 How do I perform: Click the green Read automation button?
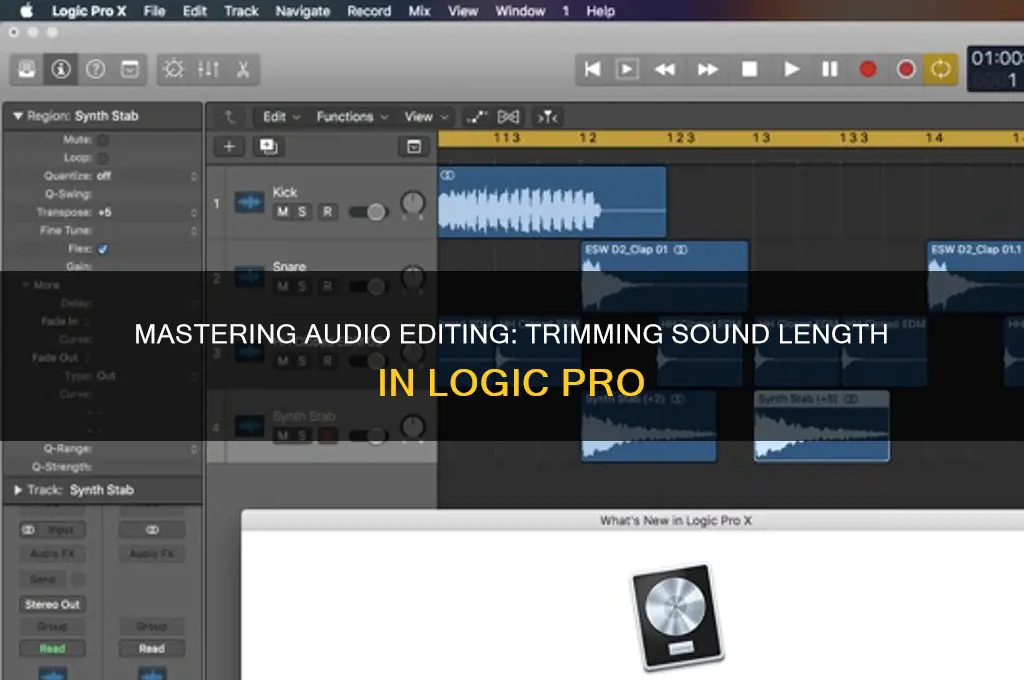pos(52,649)
